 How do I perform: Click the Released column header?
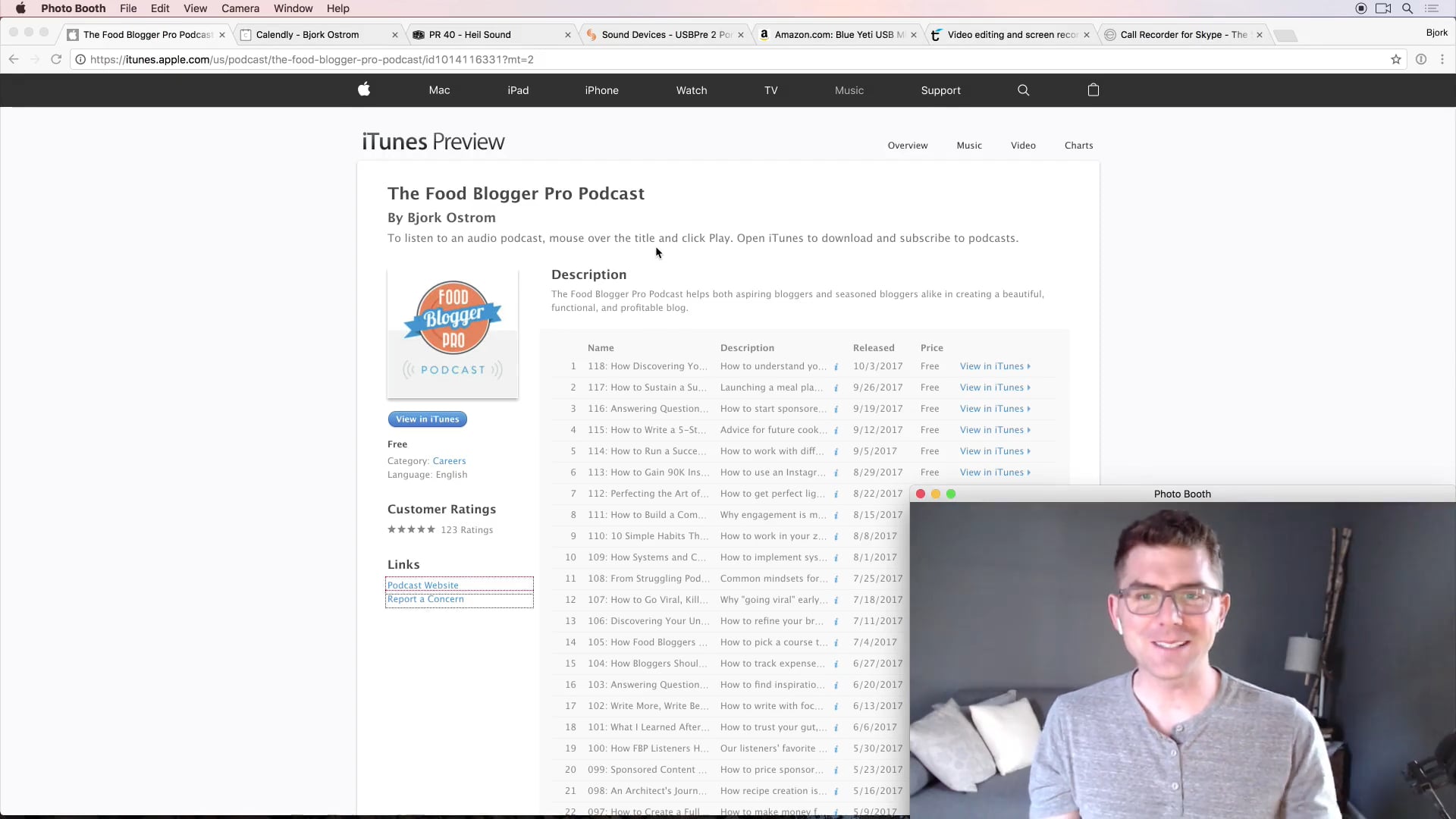(x=874, y=348)
